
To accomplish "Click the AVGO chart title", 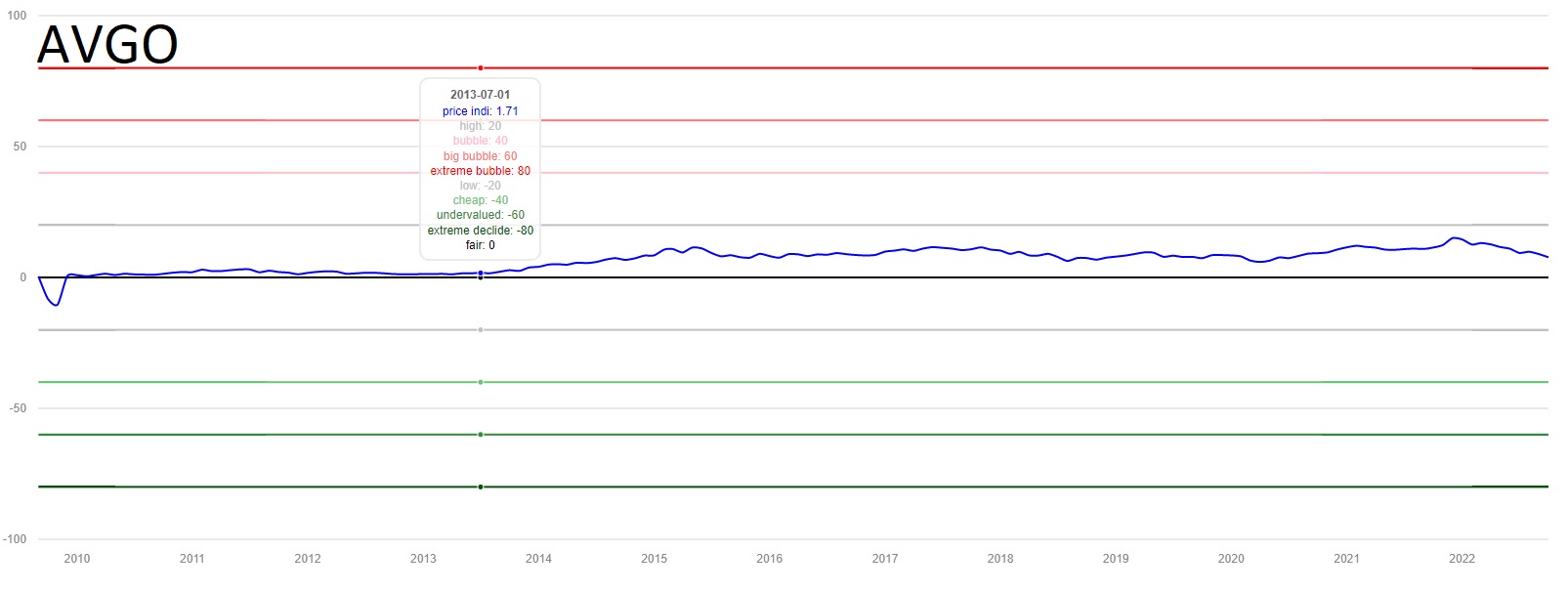I will (107, 44).
